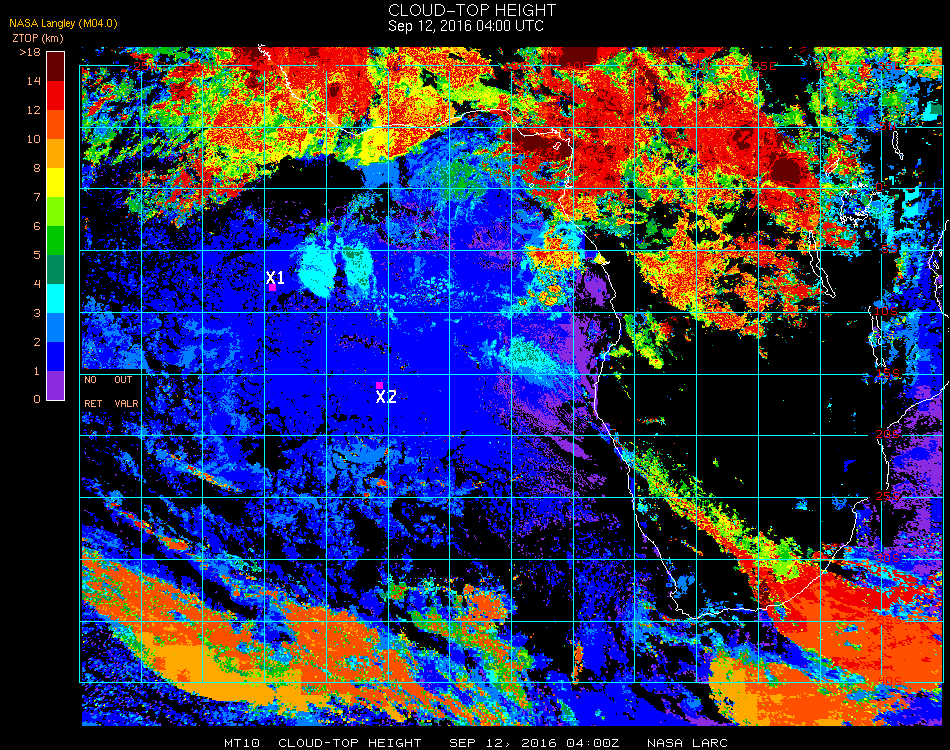The width and height of the screenshot is (950, 750).
Task: Click the X2 marker label text
Action: (386, 397)
